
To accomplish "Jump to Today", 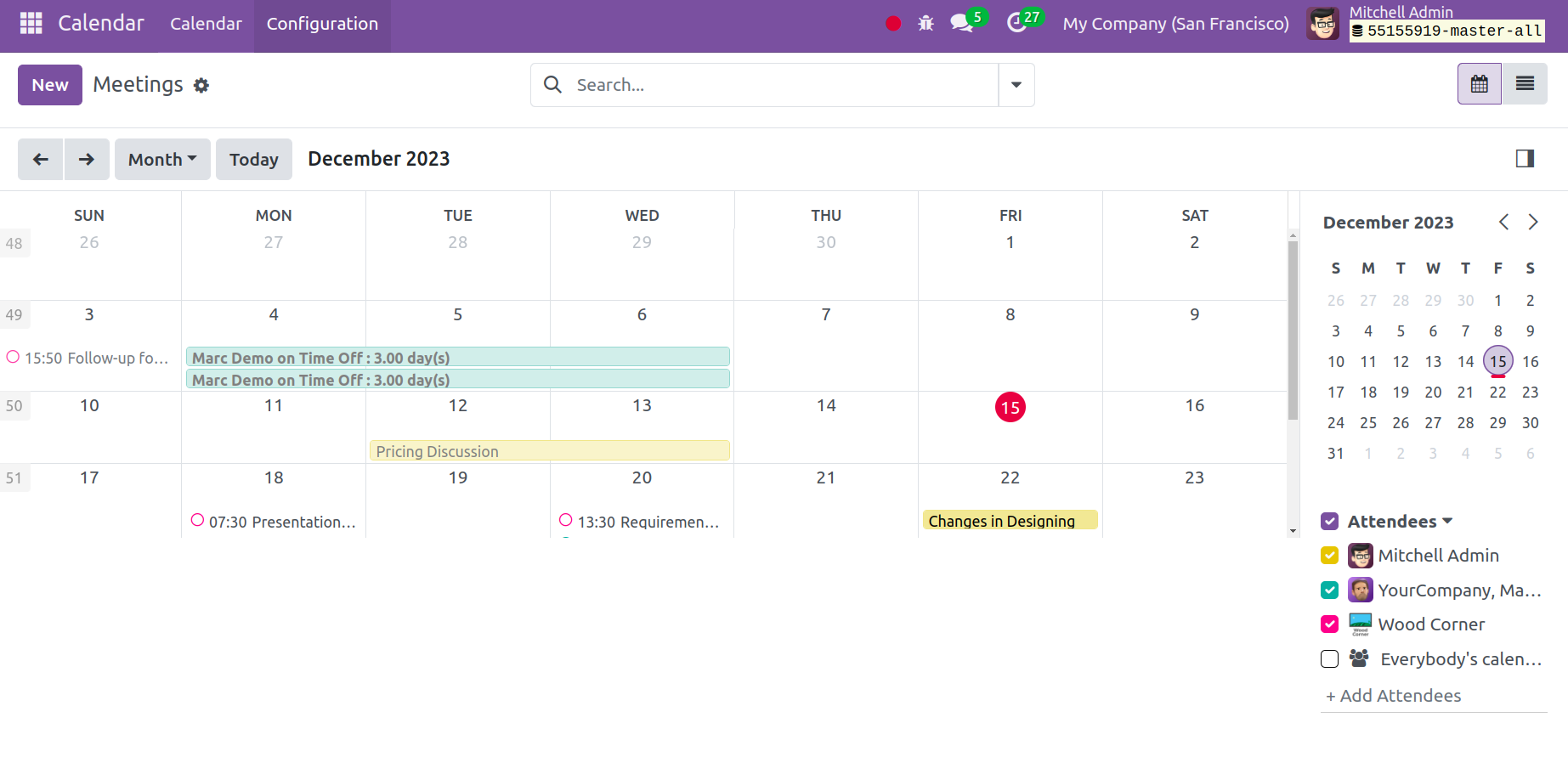I will (253, 160).
